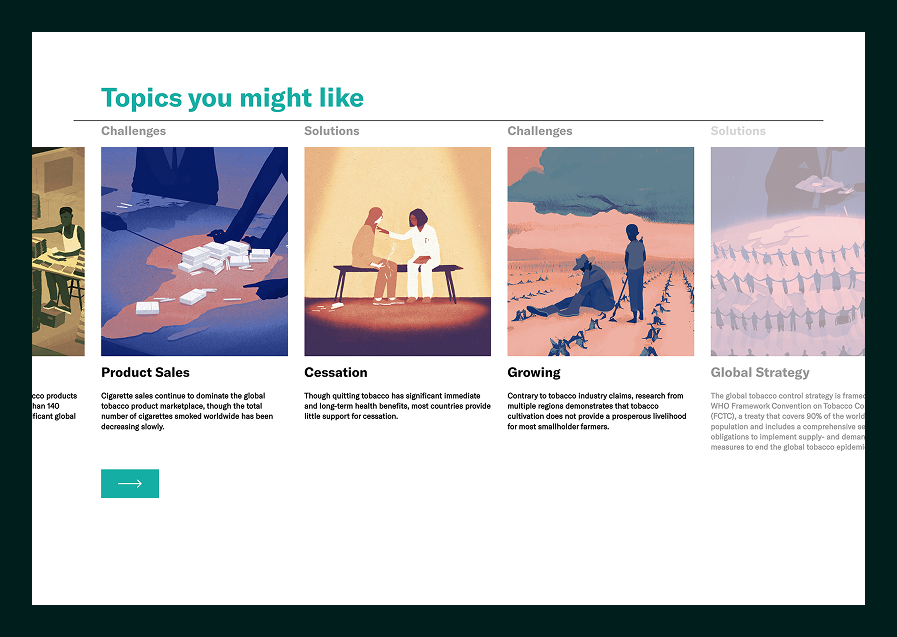This screenshot has width=897, height=637.
Task: Select the Challenges label above Product Sales
Action: [132, 131]
